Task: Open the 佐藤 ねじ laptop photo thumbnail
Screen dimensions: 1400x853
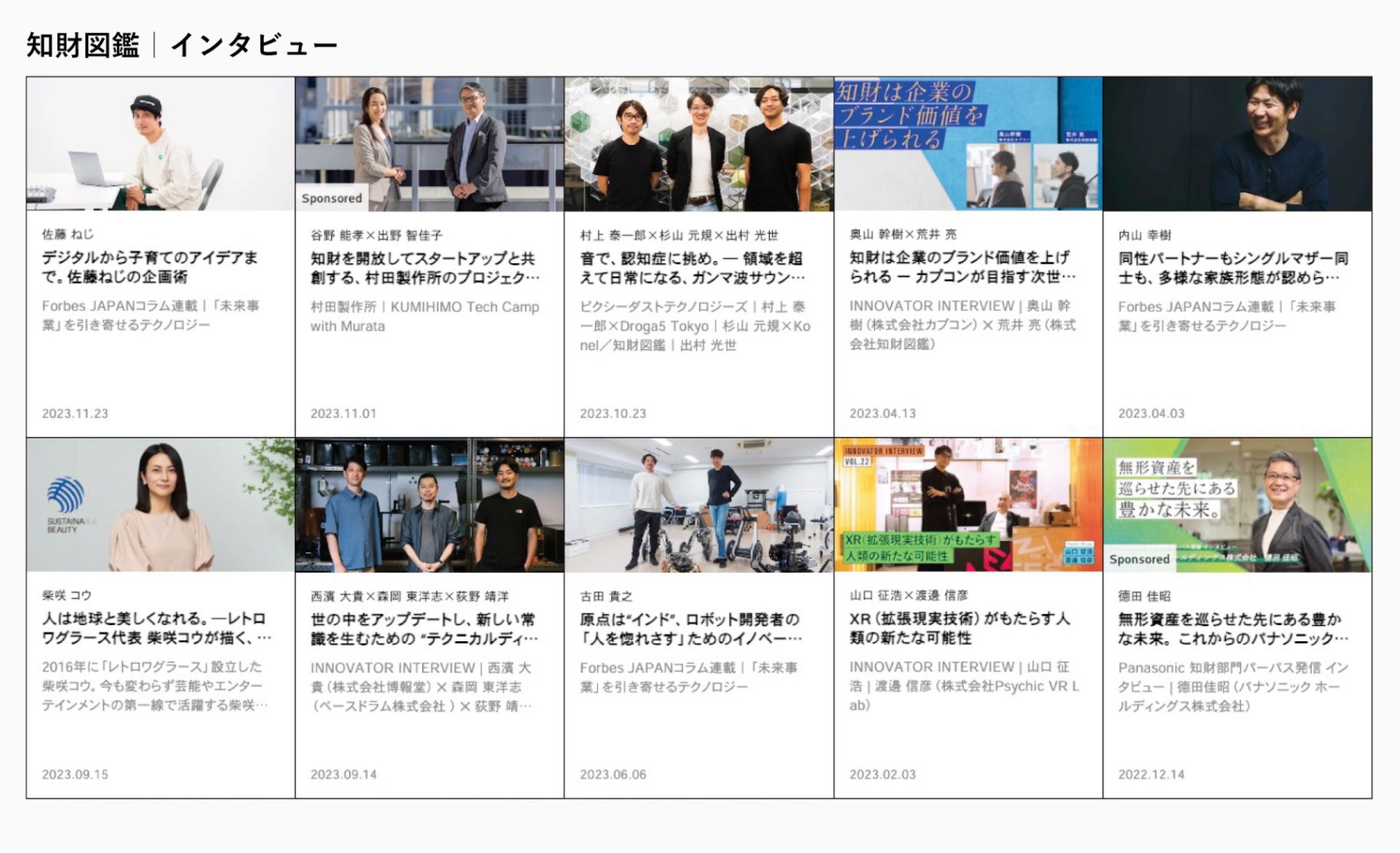Action: pos(160,144)
